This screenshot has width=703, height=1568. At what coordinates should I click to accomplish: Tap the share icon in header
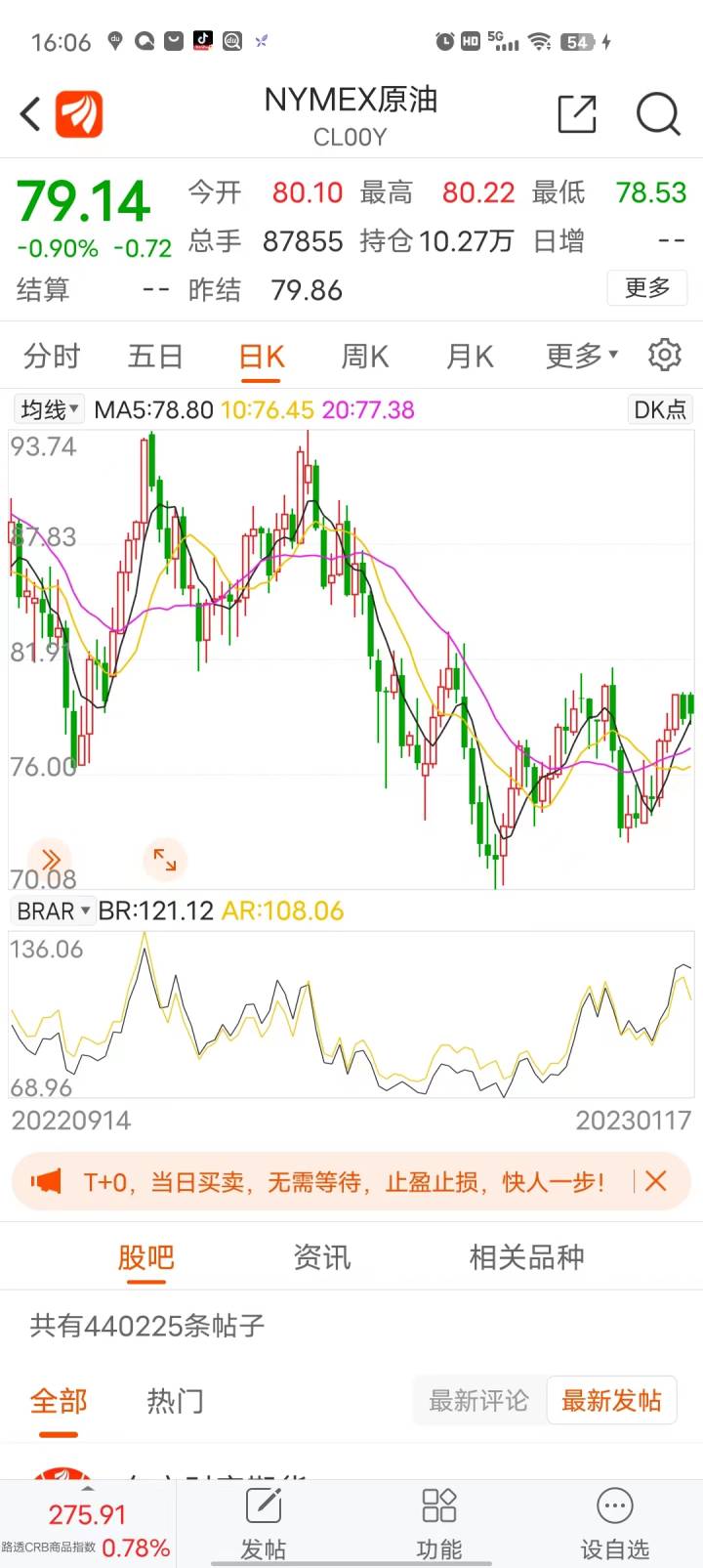pos(576,114)
